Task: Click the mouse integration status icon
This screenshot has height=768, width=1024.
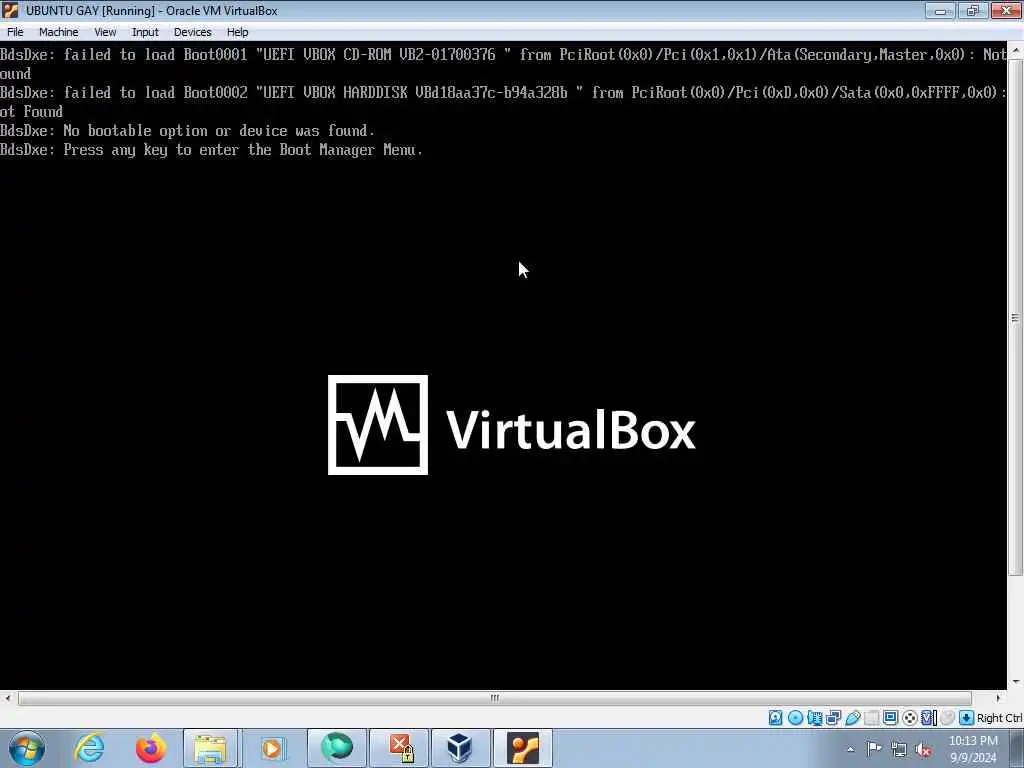Action: coord(948,718)
